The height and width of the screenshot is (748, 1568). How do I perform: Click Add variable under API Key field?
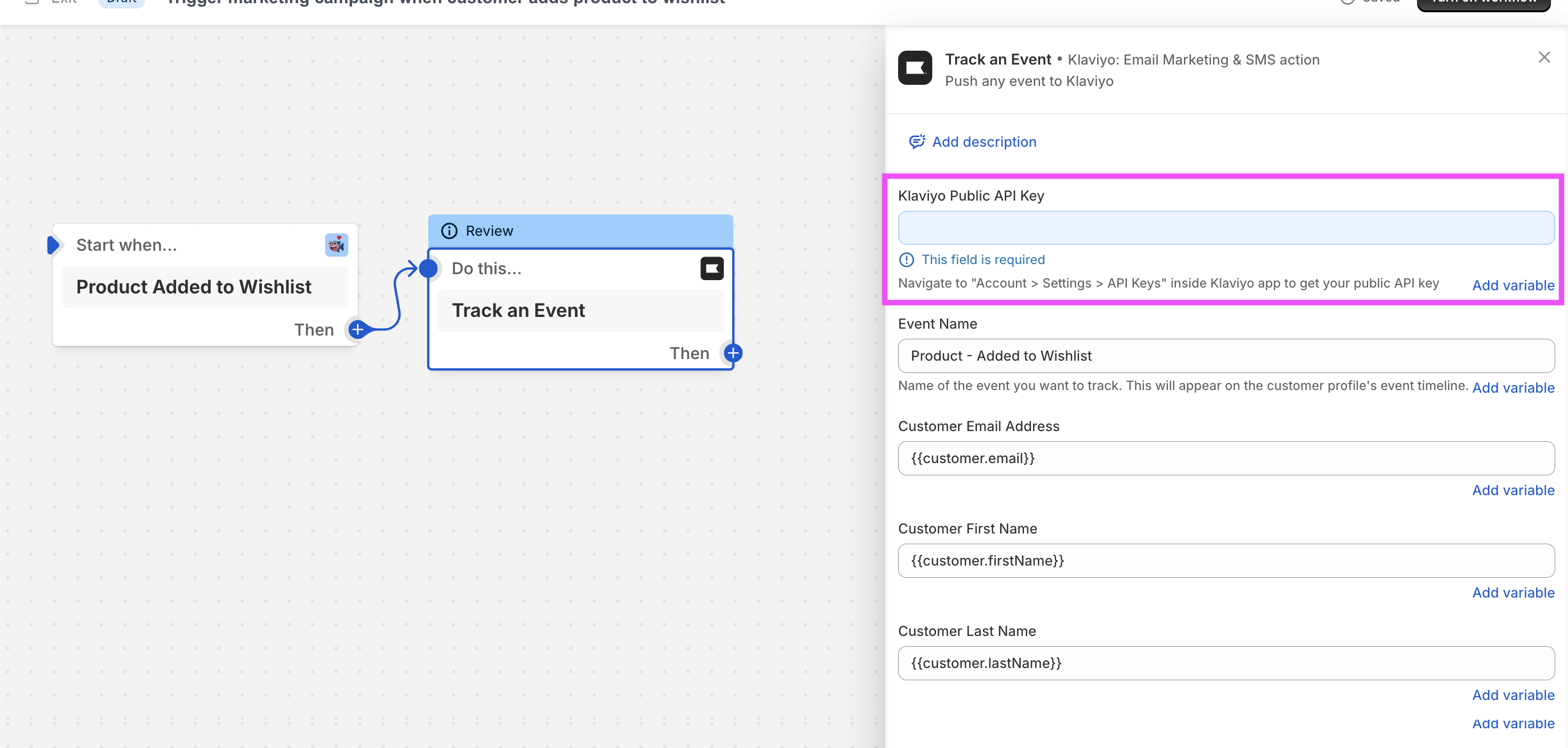[1513, 285]
